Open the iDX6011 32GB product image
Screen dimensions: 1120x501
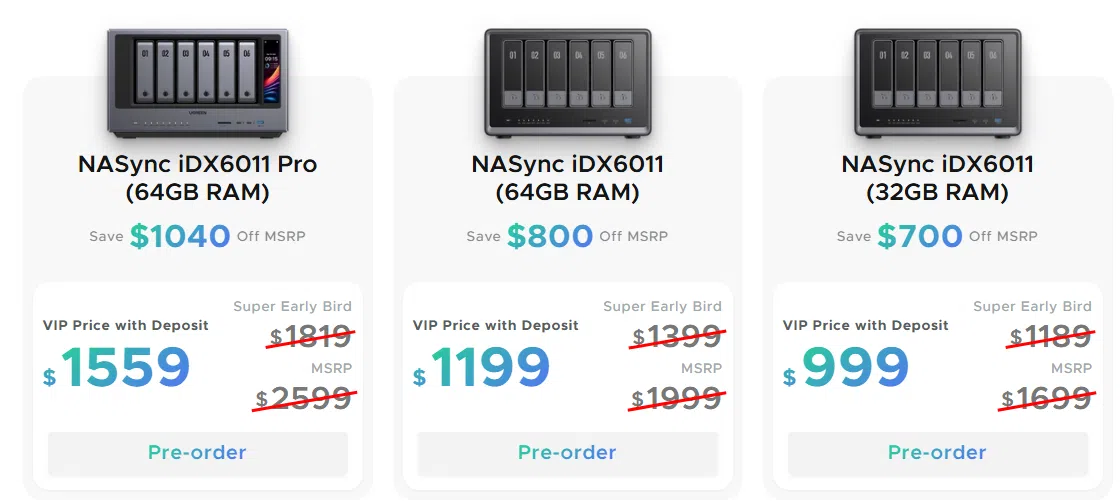938,83
